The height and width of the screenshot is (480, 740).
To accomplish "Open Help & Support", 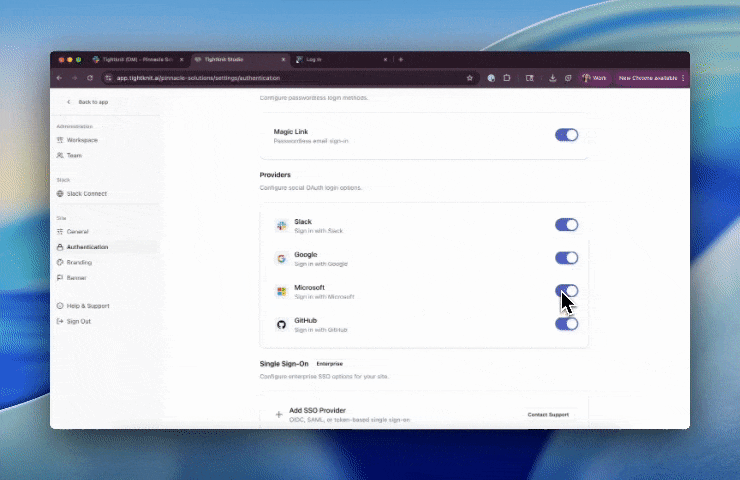I will tap(87, 306).
